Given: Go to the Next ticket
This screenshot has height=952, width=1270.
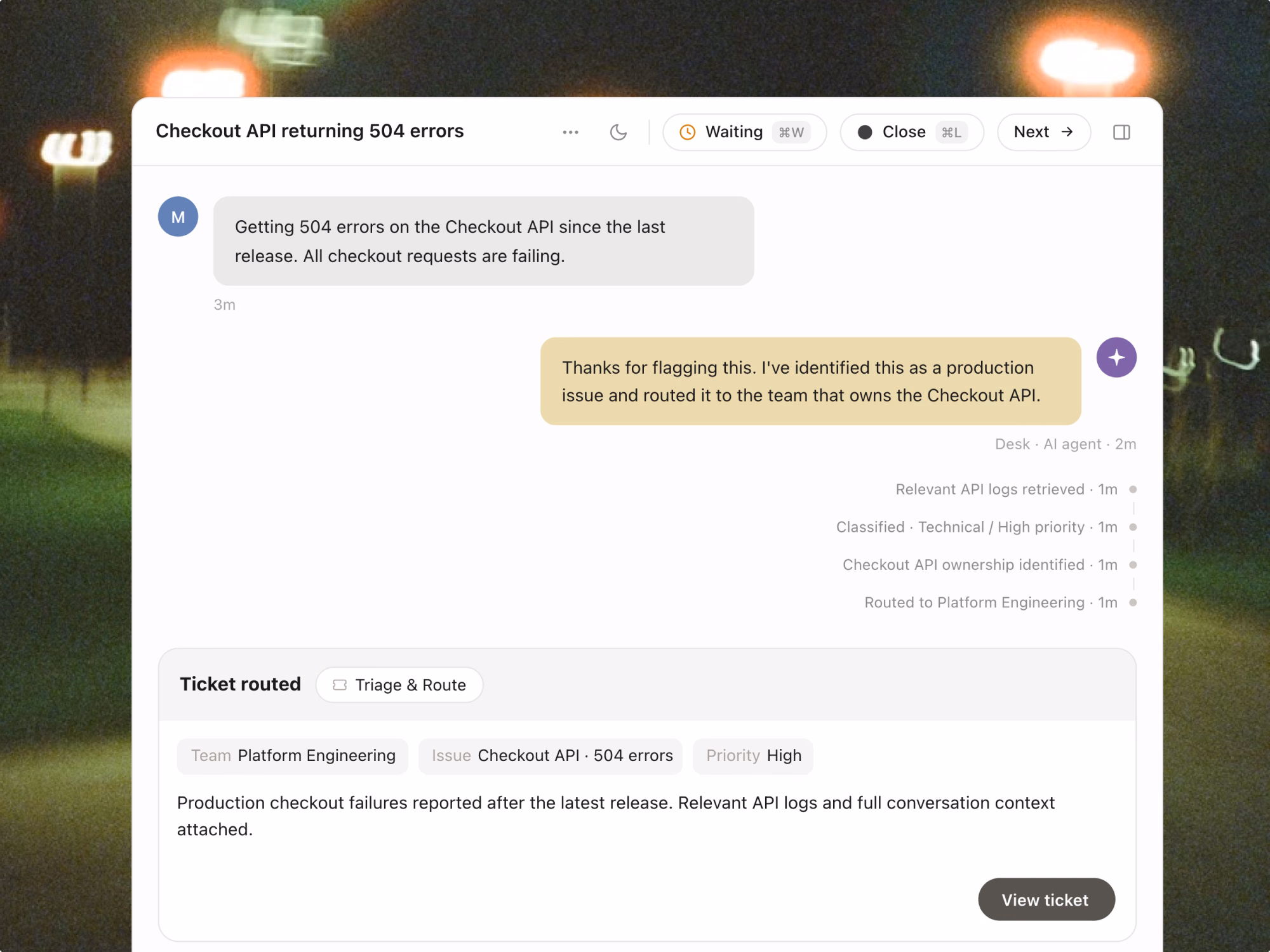Looking at the screenshot, I should (x=1043, y=132).
